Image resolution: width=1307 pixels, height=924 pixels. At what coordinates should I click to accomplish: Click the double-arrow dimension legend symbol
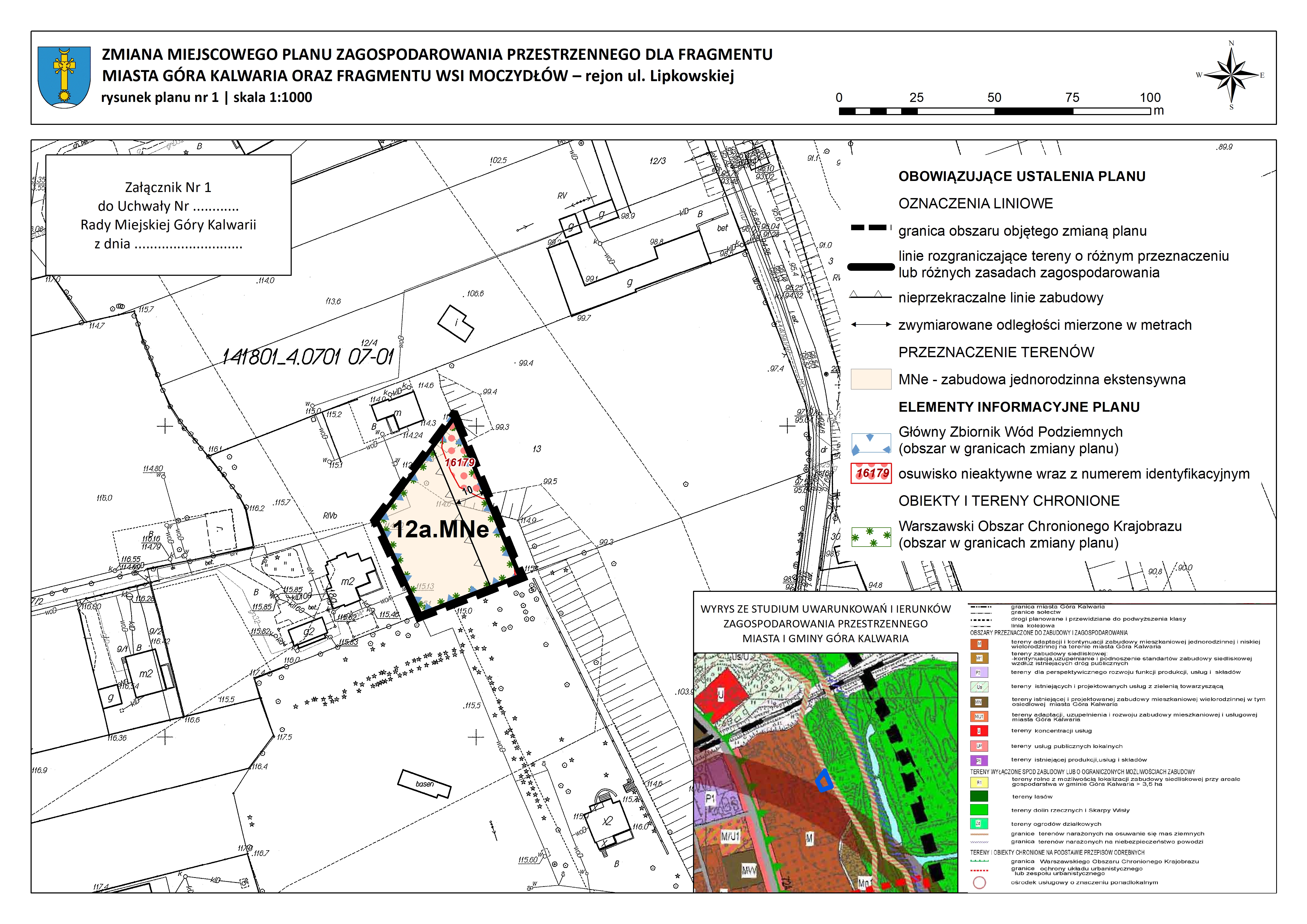click(871, 325)
